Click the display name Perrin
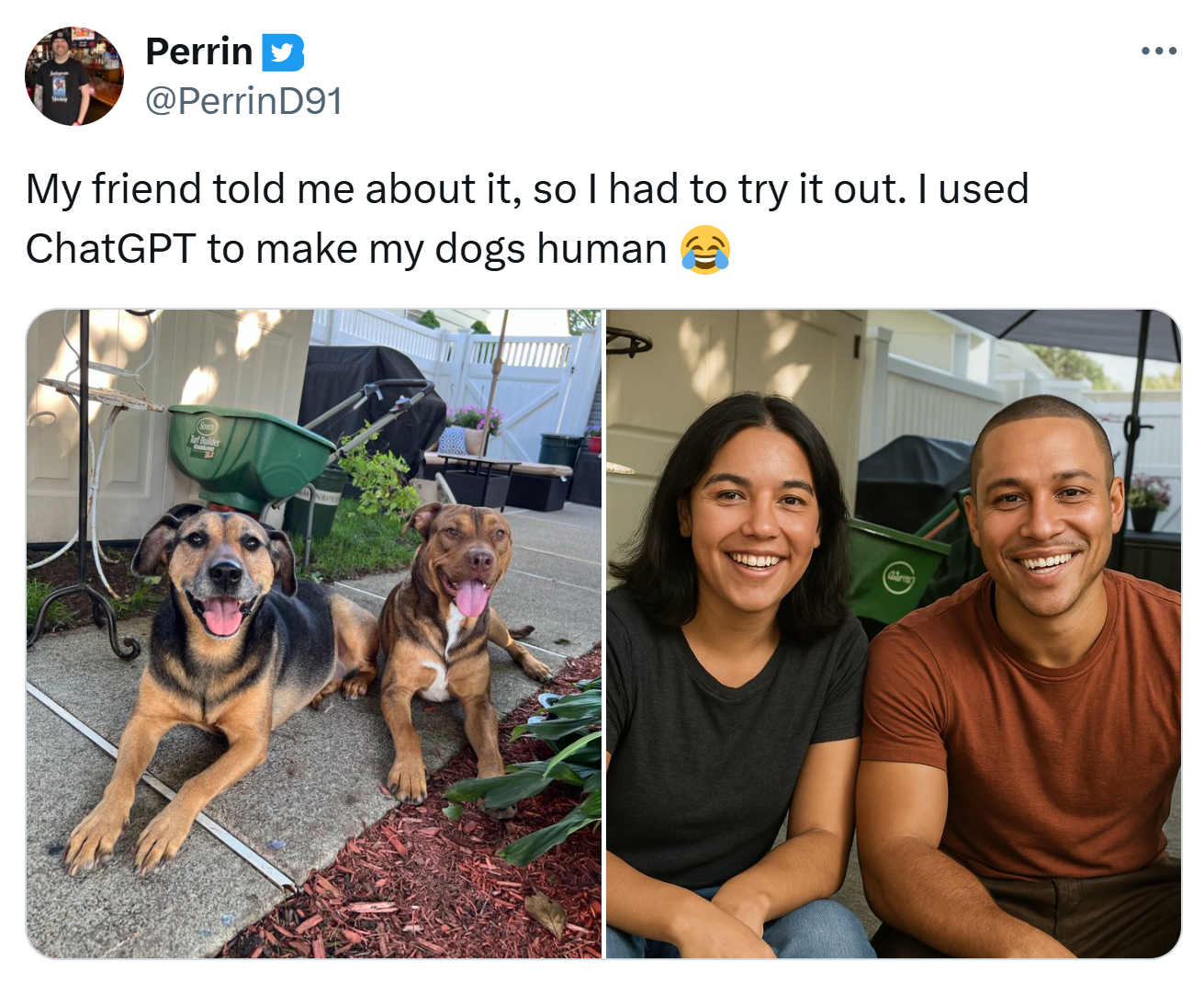The image size is (1204, 985). [x=199, y=51]
